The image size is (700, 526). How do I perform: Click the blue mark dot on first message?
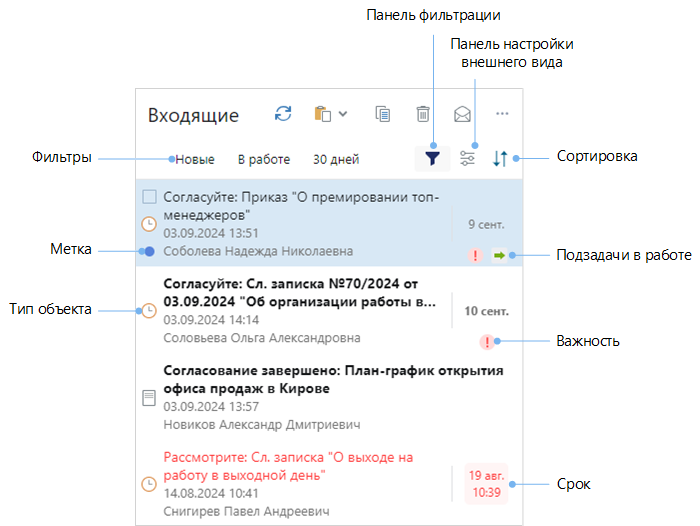coord(149,251)
